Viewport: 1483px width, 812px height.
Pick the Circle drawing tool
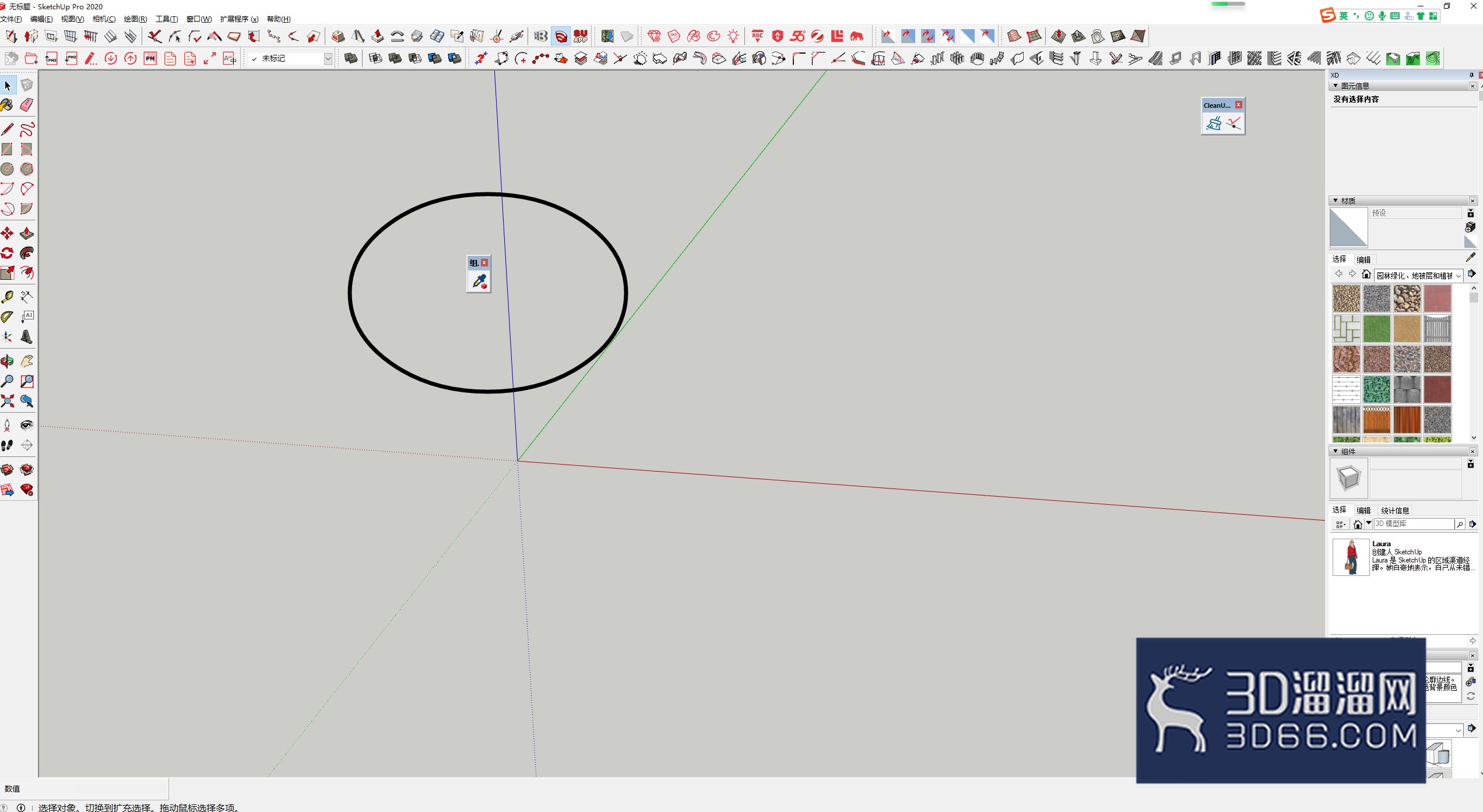[x=8, y=169]
